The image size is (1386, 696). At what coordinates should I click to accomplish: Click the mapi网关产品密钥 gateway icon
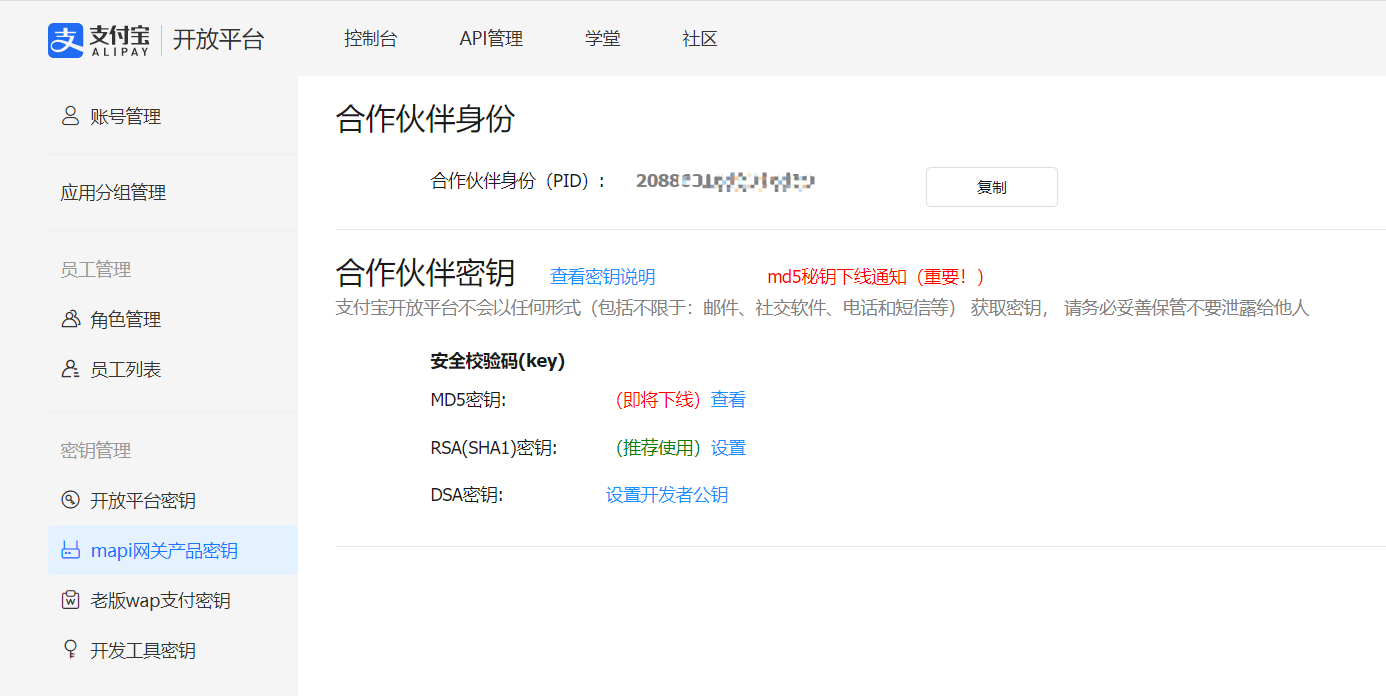point(70,550)
